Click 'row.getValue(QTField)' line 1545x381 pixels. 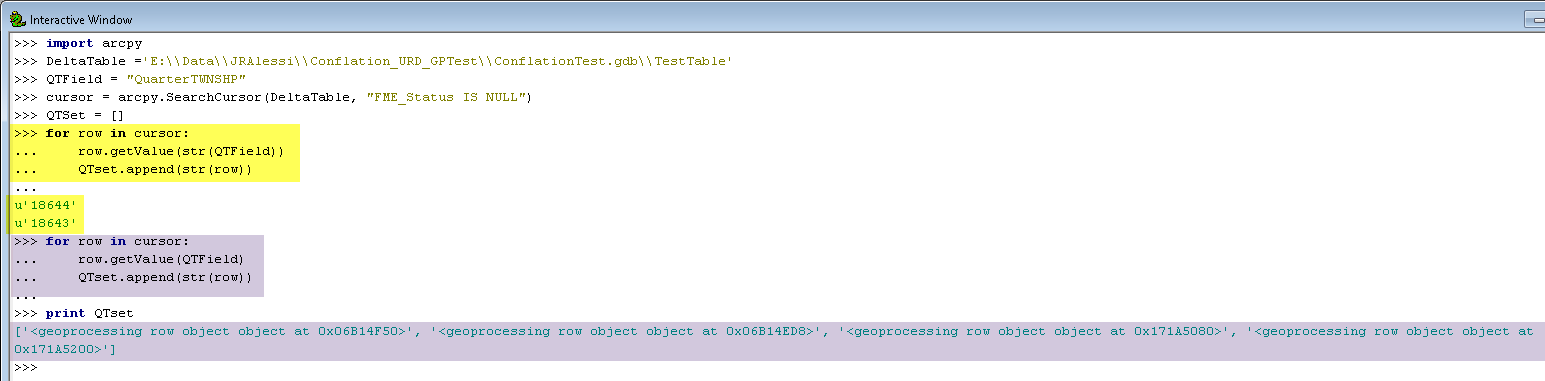(x=161, y=259)
